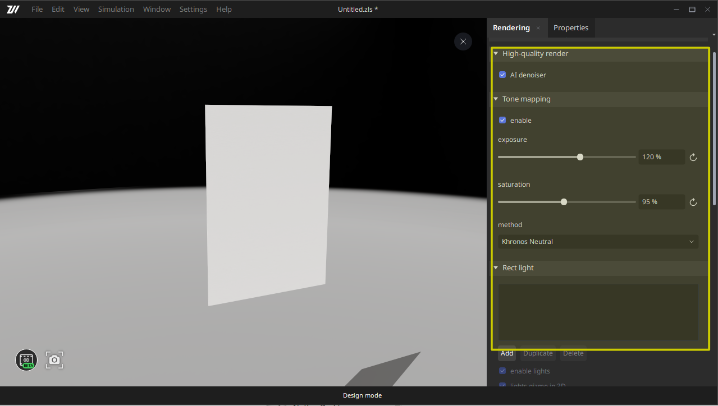Click the Design mode bar

tap(362, 396)
